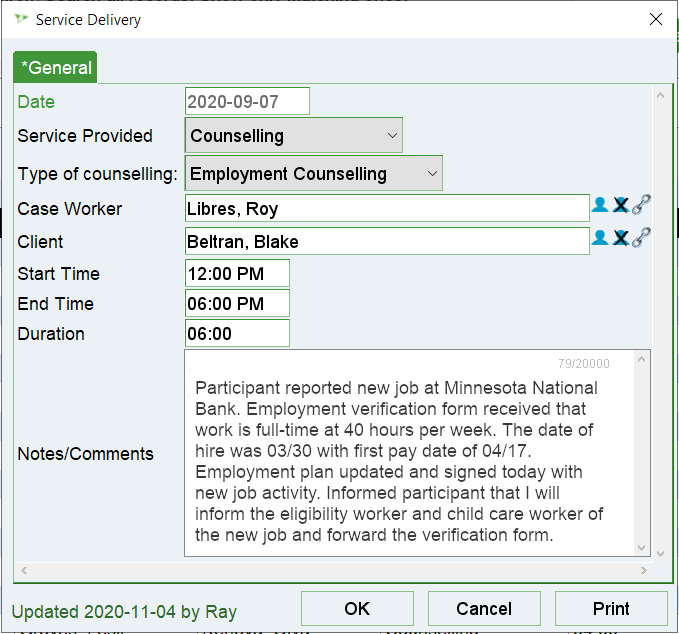Expand the Type of counselling dropdown
The width and height of the screenshot is (679, 634).
click(x=314, y=174)
